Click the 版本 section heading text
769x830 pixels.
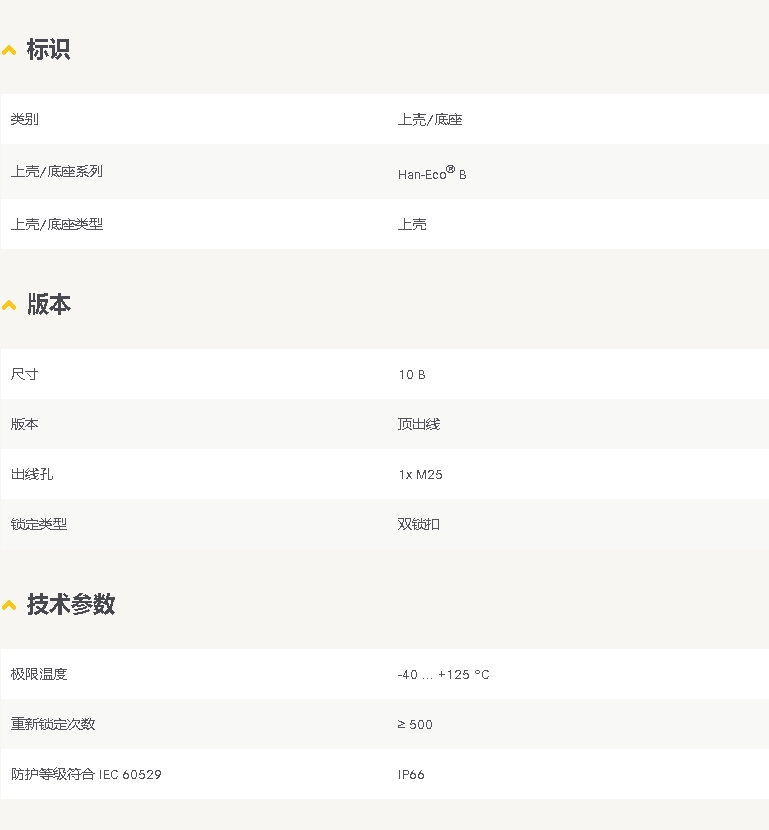48,305
